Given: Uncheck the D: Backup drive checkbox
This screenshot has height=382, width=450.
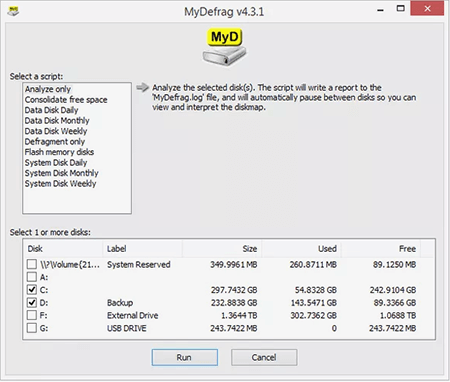Looking at the screenshot, I should point(32,302).
